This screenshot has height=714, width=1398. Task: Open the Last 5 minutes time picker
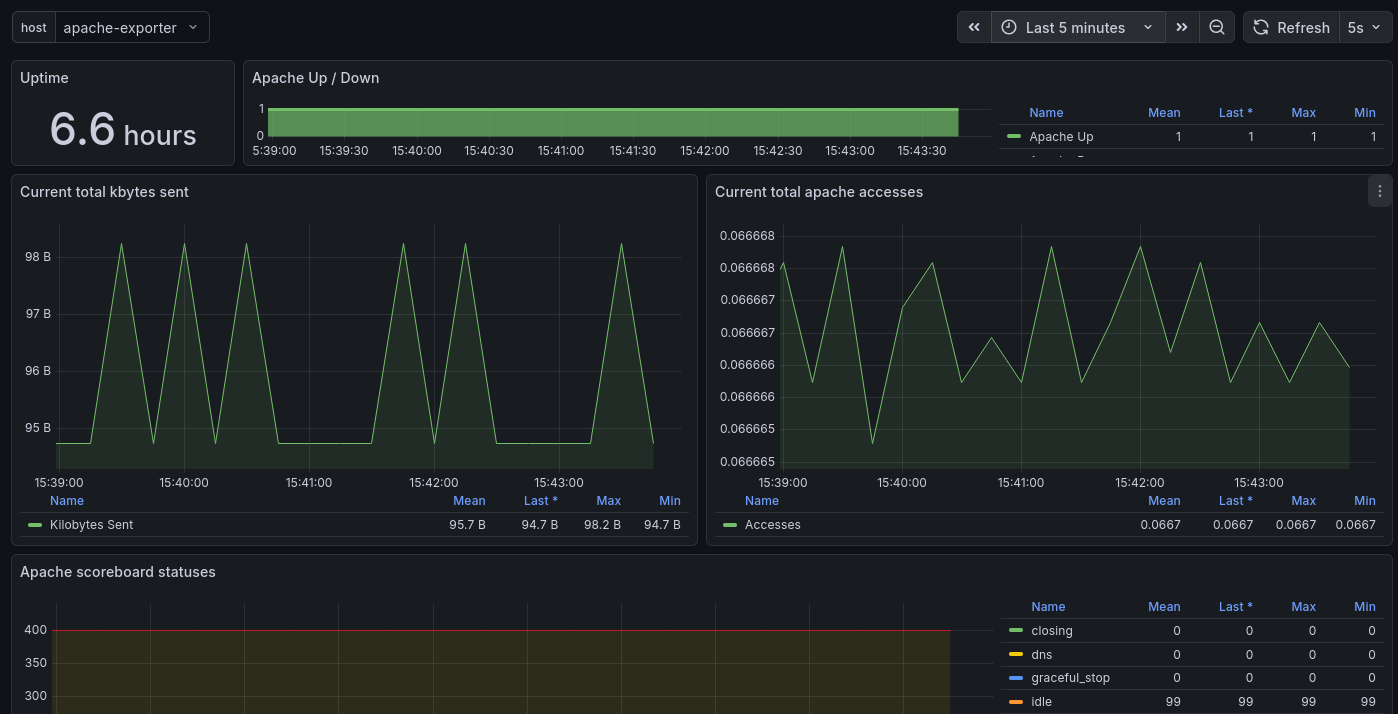(x=1077, y=28)
